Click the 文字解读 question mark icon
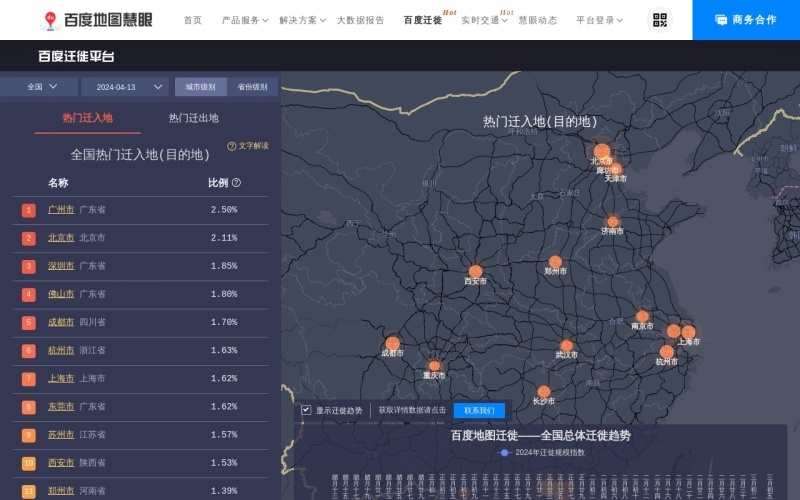800x500 pixels. pyautogui.click(x=232, y=146)
